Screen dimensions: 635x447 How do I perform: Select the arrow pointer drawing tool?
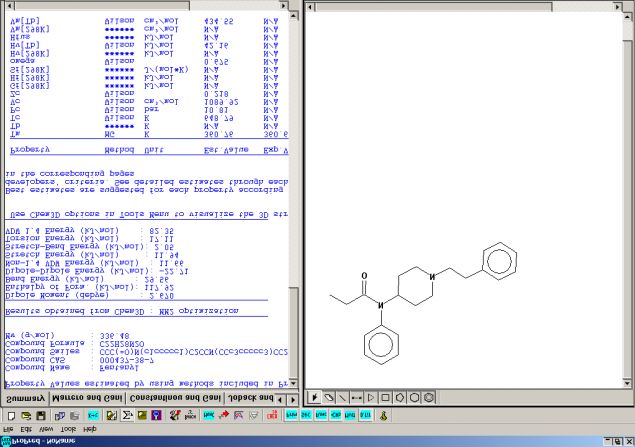tap(314, 398)
